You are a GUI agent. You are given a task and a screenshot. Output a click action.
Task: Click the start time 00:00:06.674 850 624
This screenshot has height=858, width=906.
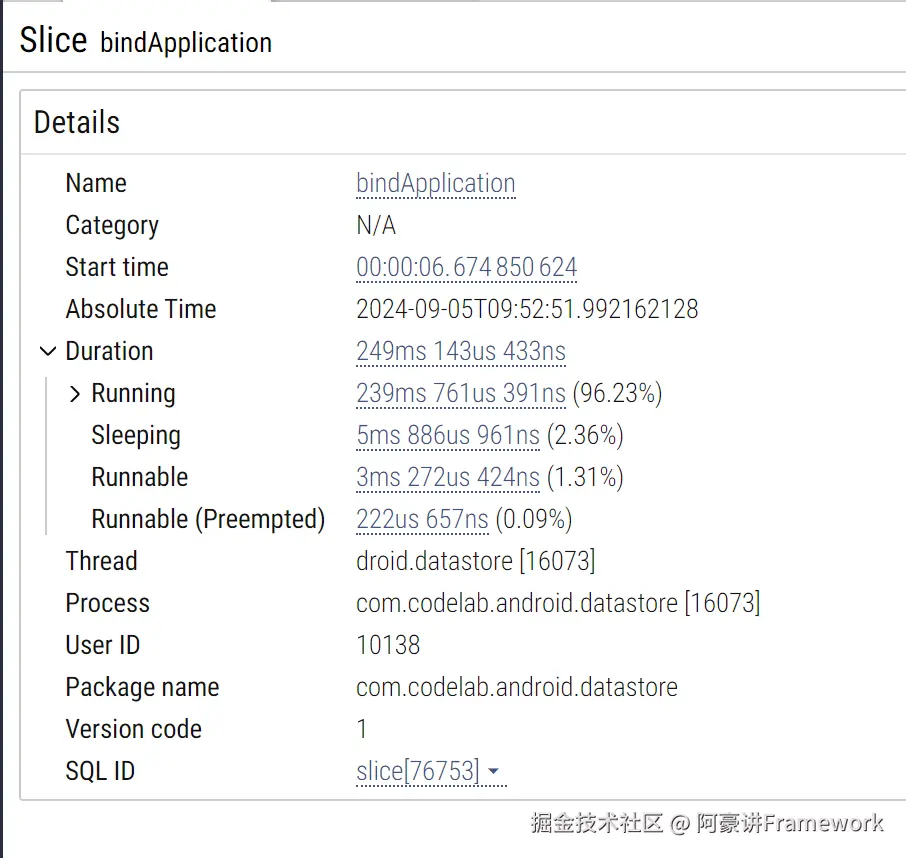click(x=466, y=268)
